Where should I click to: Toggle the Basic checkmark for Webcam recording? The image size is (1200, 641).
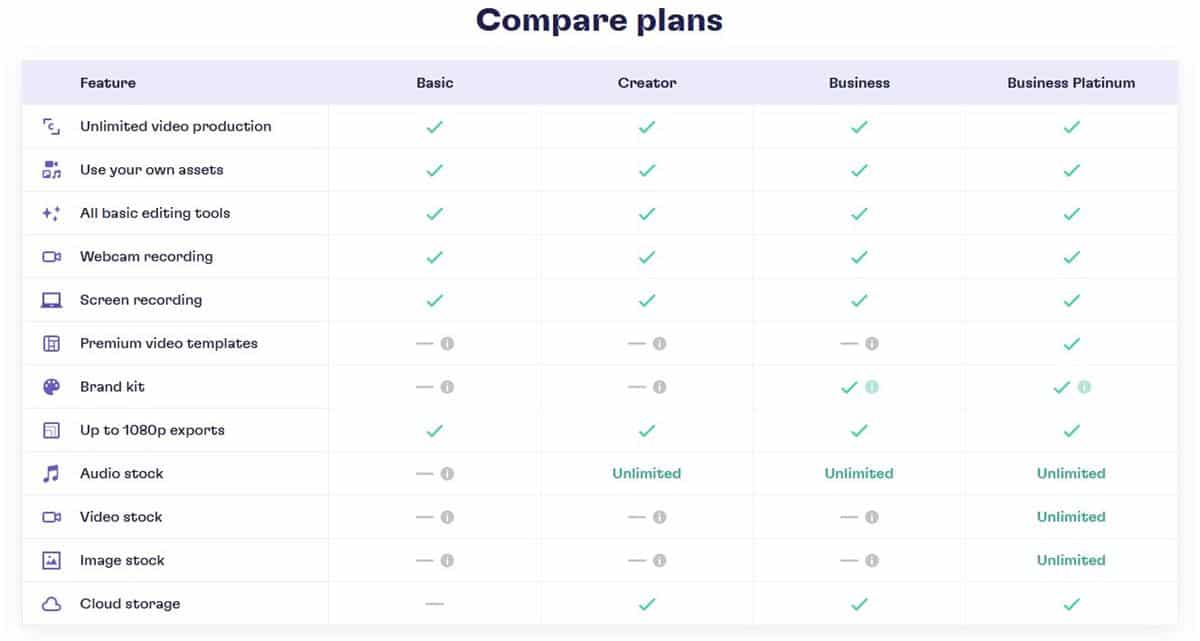[x=435, y=256]
